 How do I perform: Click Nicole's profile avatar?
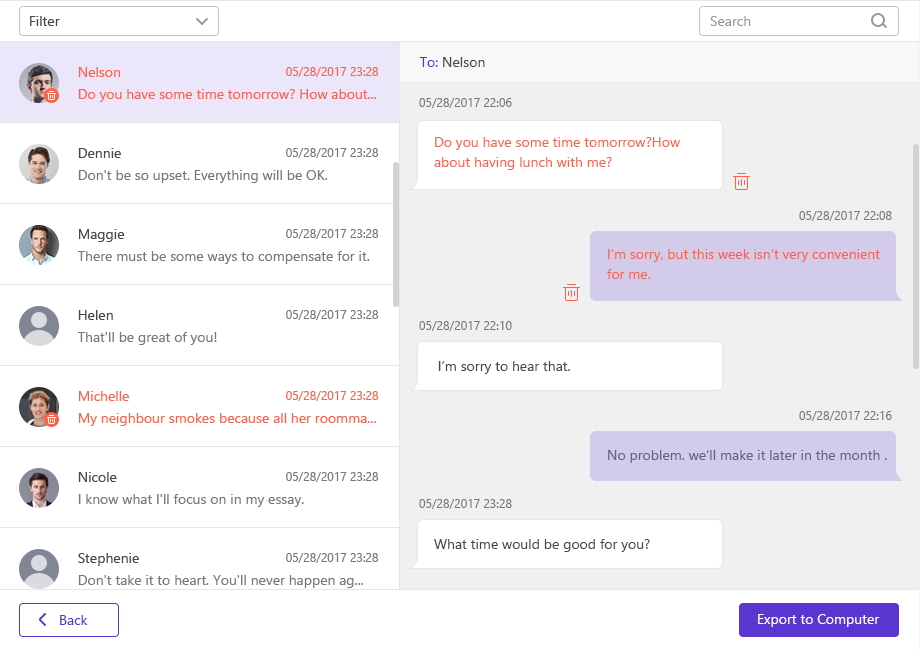point(39,488)
